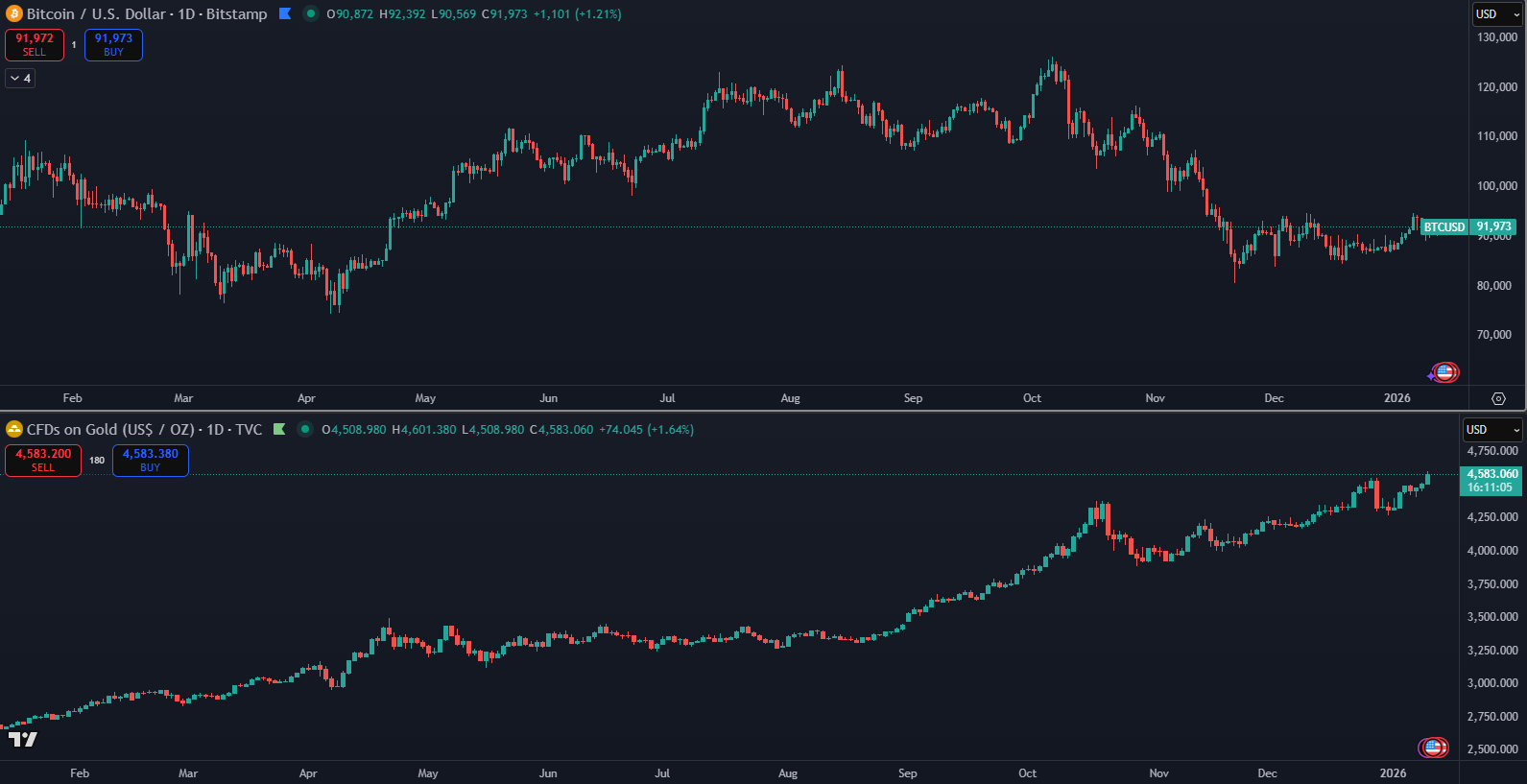The height and width of the screenshot is (784, 1527).
Task: Click the green market status dot for Bitcoin
Action: [x=310, y=14]
